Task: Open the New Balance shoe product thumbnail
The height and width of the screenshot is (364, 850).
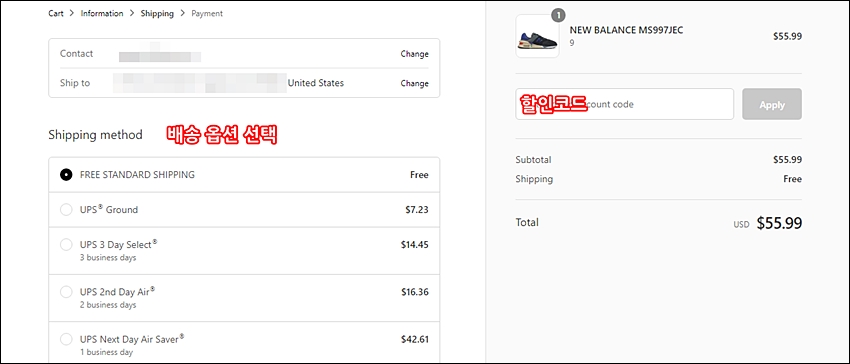Action: tap(537, 36)
